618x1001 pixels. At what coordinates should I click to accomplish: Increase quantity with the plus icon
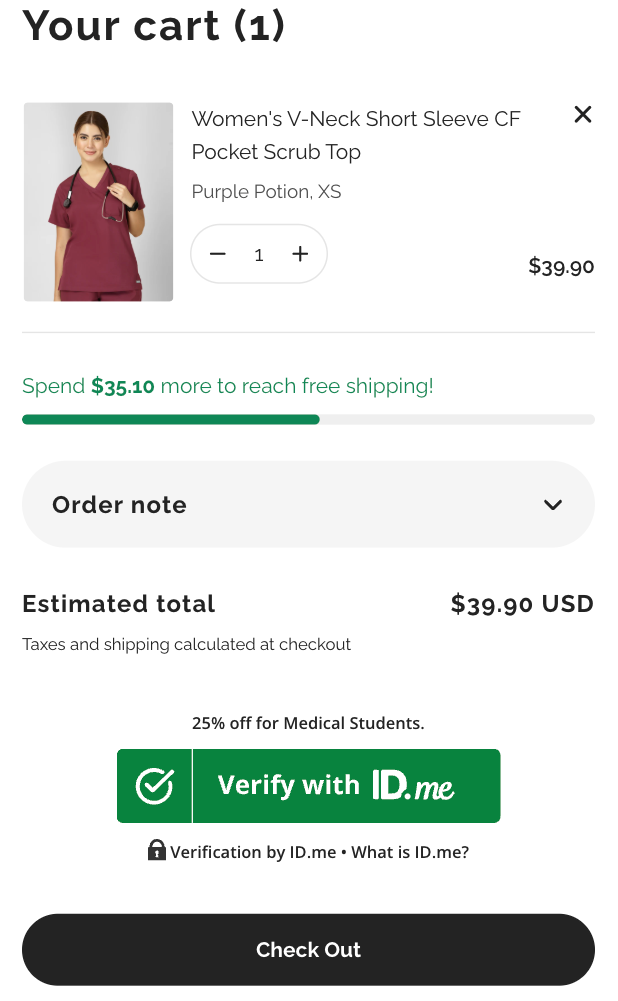(300, 254)
